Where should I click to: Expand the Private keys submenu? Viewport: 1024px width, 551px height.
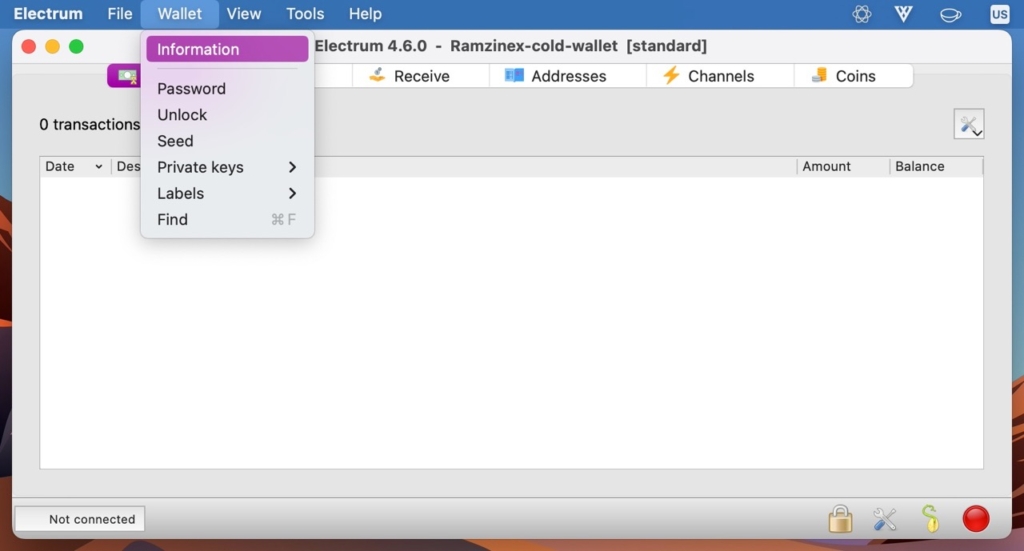click(227, 167)
